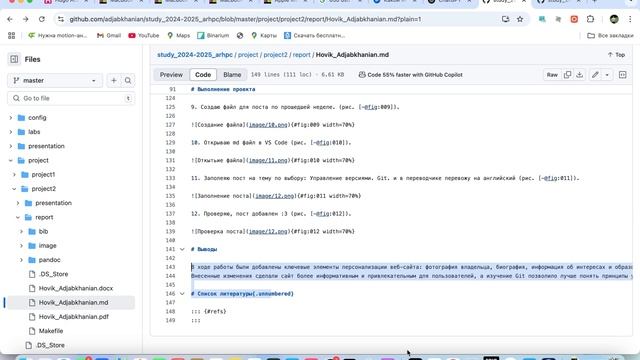The height and width of the screenshot is (360, 640).
Task: Expand the bib folder
Action: click(x=22, y=231)
